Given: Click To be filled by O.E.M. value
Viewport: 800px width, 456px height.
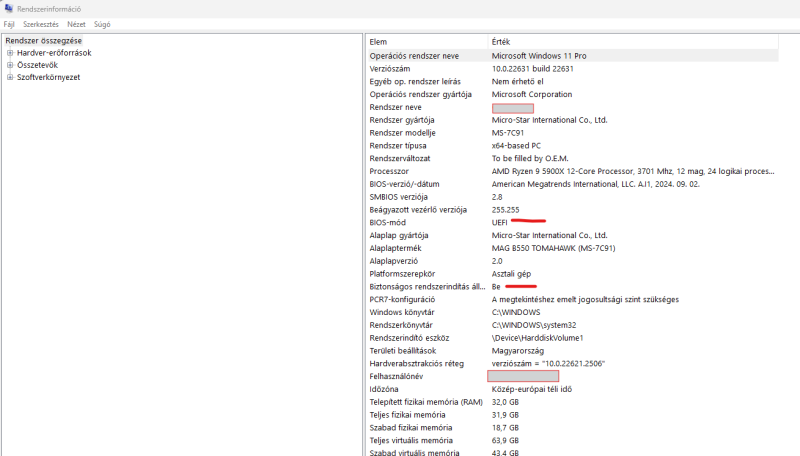Looking at the screenshot, I should [530, 158].
